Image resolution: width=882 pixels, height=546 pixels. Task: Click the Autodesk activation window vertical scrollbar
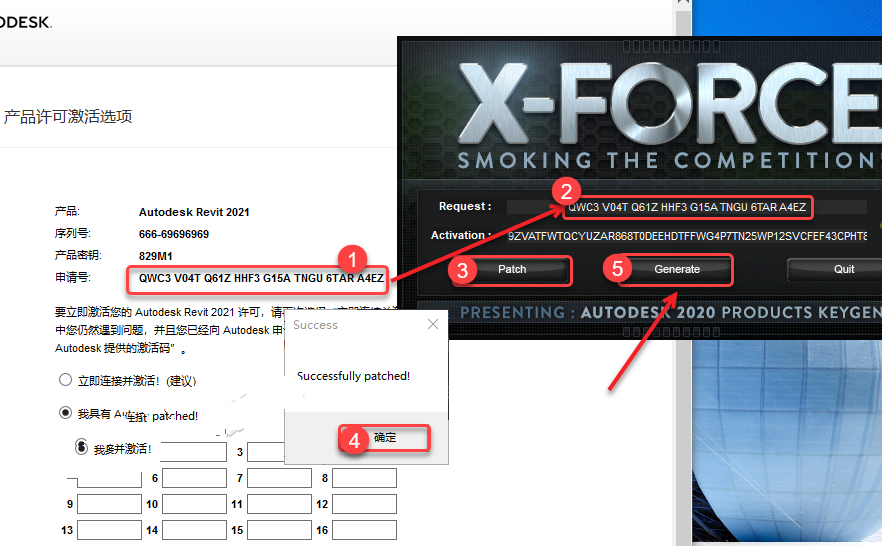pyautogui.click(x=683, y=273)
